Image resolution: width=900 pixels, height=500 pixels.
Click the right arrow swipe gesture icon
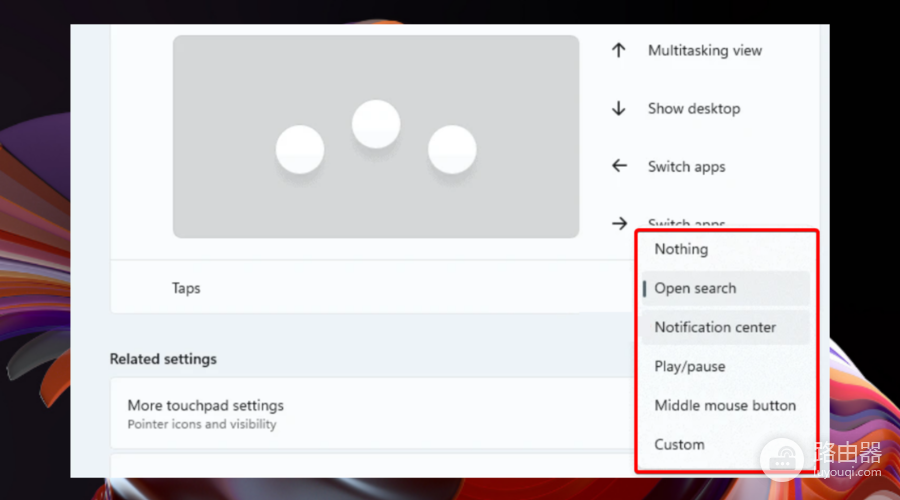coord(619,223)
